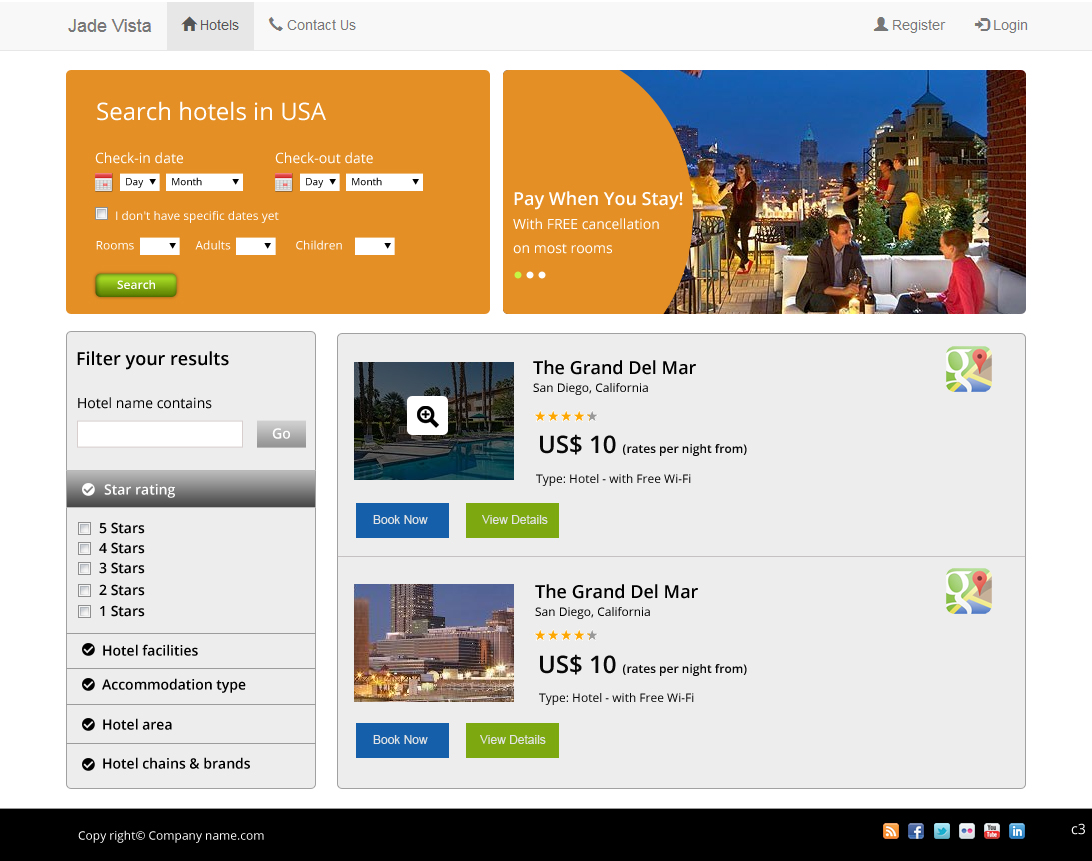Click the RSS feed icon in footer
The width and height of the screenshot is (1092, 861).
891,830
